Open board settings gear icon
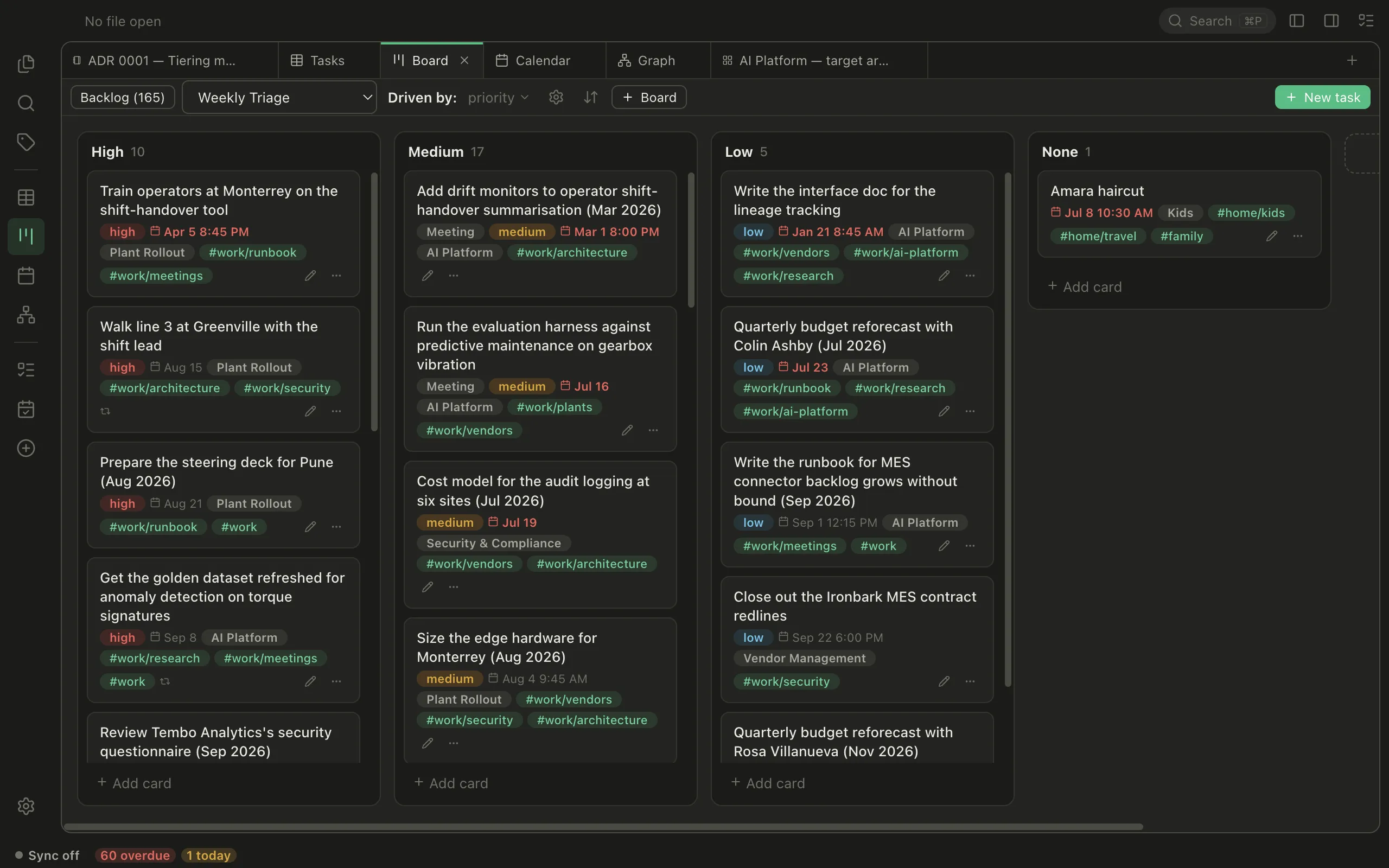The width and height of the screenshot is (1389, 868). point(556,97)
